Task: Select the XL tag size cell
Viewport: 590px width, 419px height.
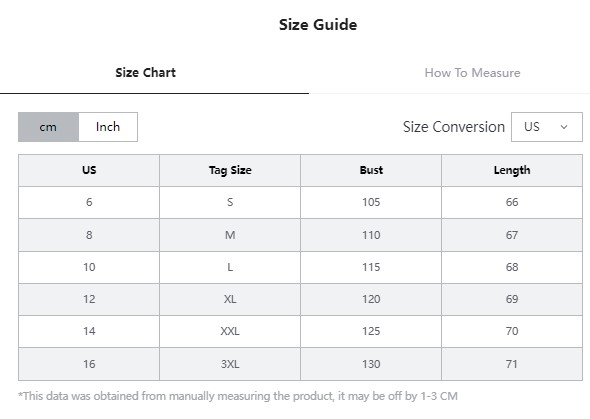Action: (230, 299)
